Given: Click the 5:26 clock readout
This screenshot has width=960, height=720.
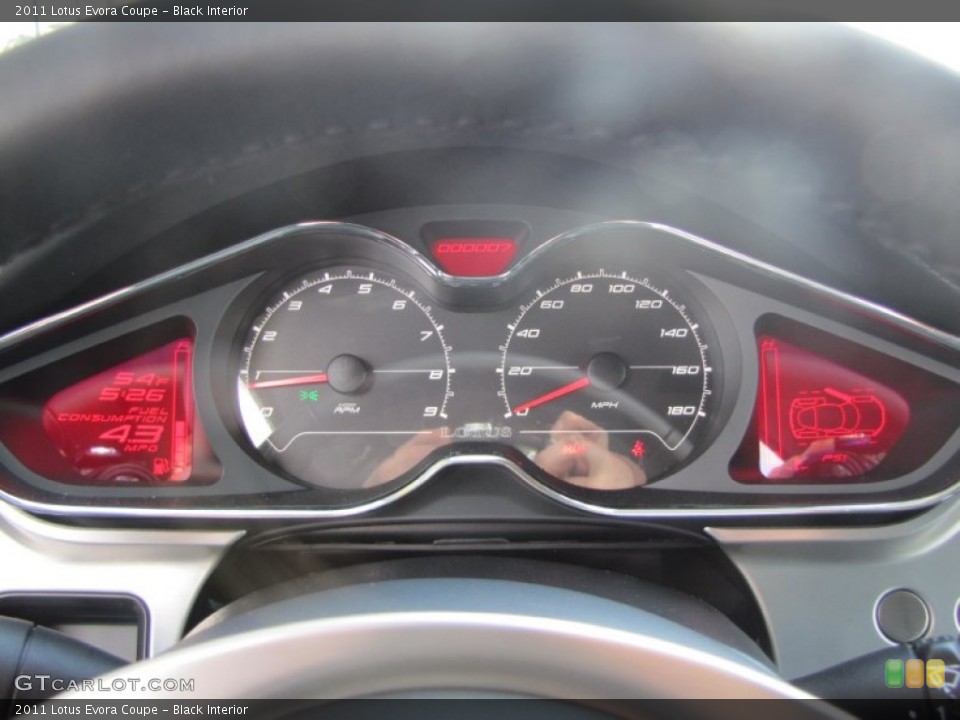Looking at the screenshot, I should [x=132, y=394].
